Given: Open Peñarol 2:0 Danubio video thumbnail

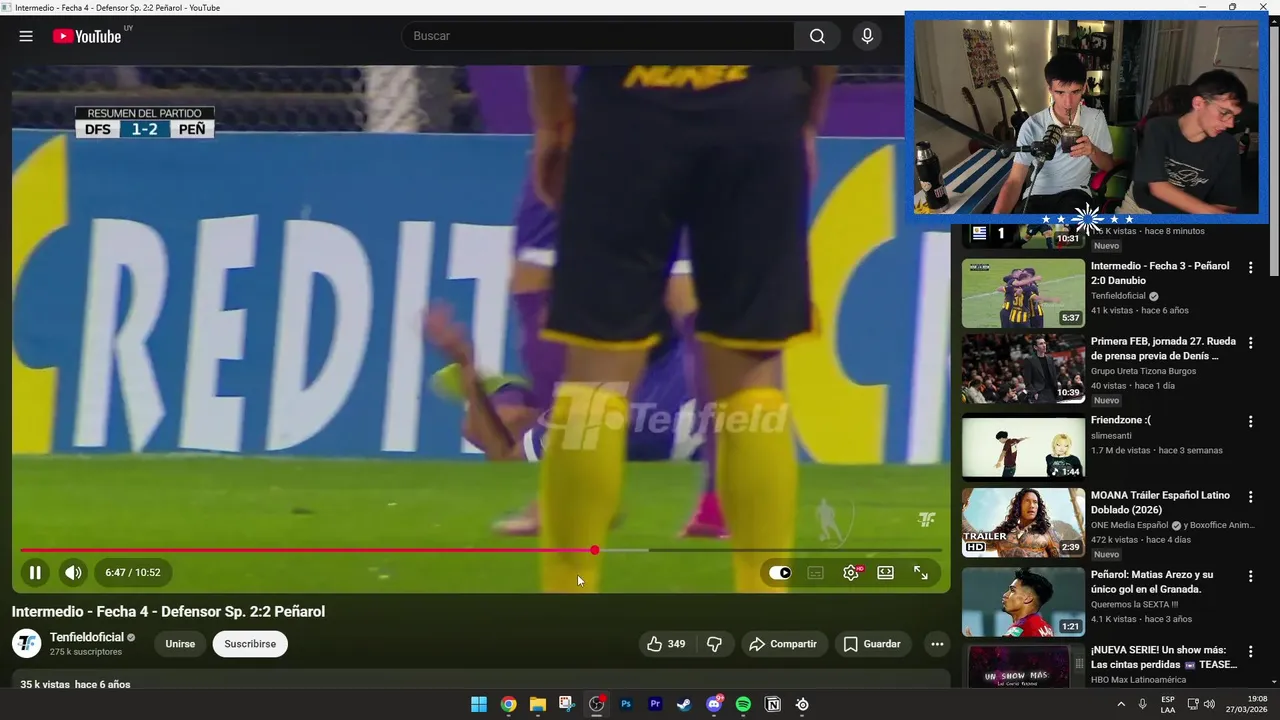Looking at the screenshot, I should (x=1023, y=293).
